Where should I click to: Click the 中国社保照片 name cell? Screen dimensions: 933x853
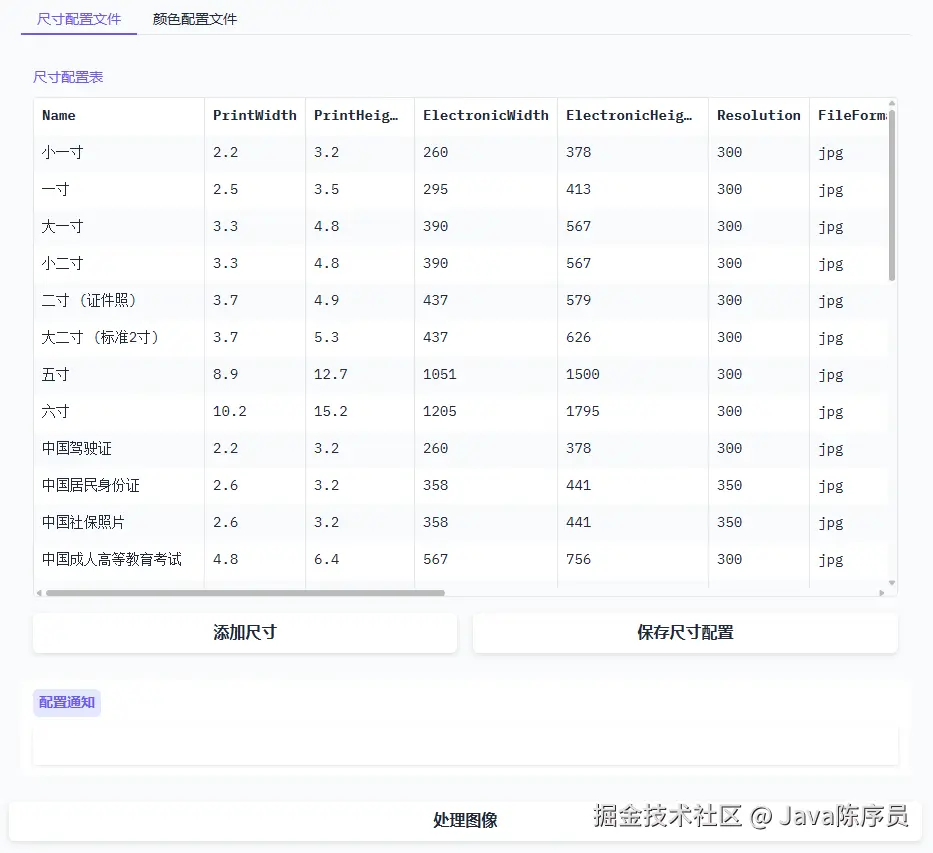pos(119,522)
